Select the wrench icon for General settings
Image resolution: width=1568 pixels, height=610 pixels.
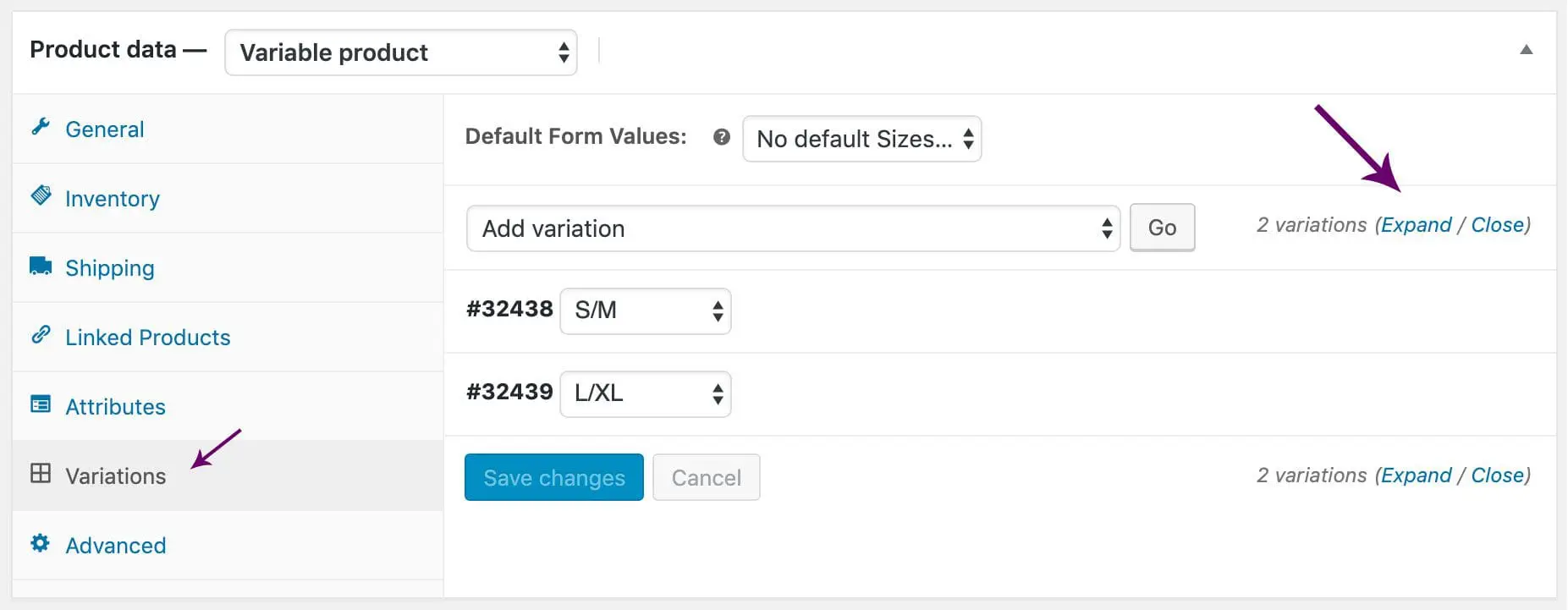point(41,127)
